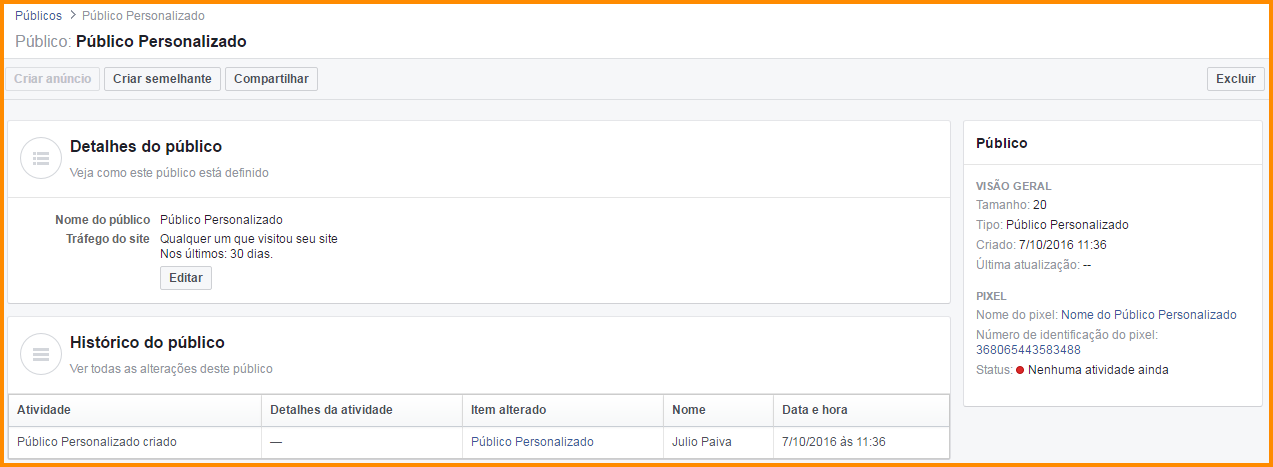Viewport: 1273px width, 467px height.
Task: Open the Compartilhar sharing button
Action: click(x=271, y=79)
